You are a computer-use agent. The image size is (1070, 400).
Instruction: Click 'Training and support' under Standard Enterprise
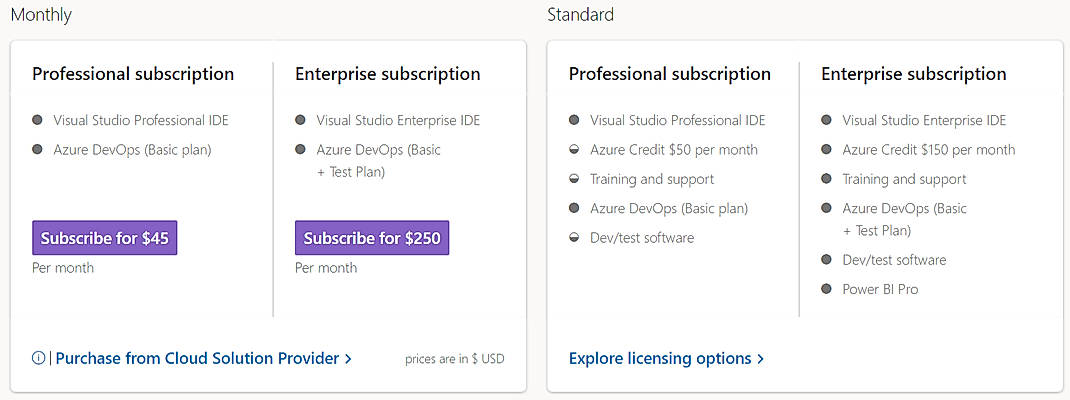pyautogui.click(x=904, y=179)
